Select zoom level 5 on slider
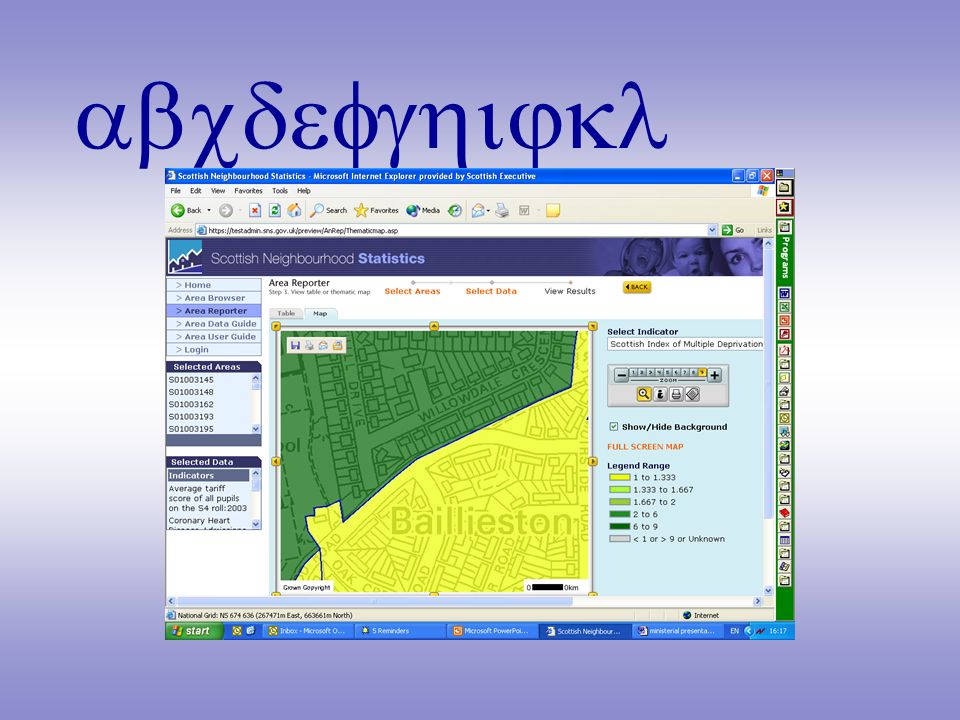 [668, 372]
